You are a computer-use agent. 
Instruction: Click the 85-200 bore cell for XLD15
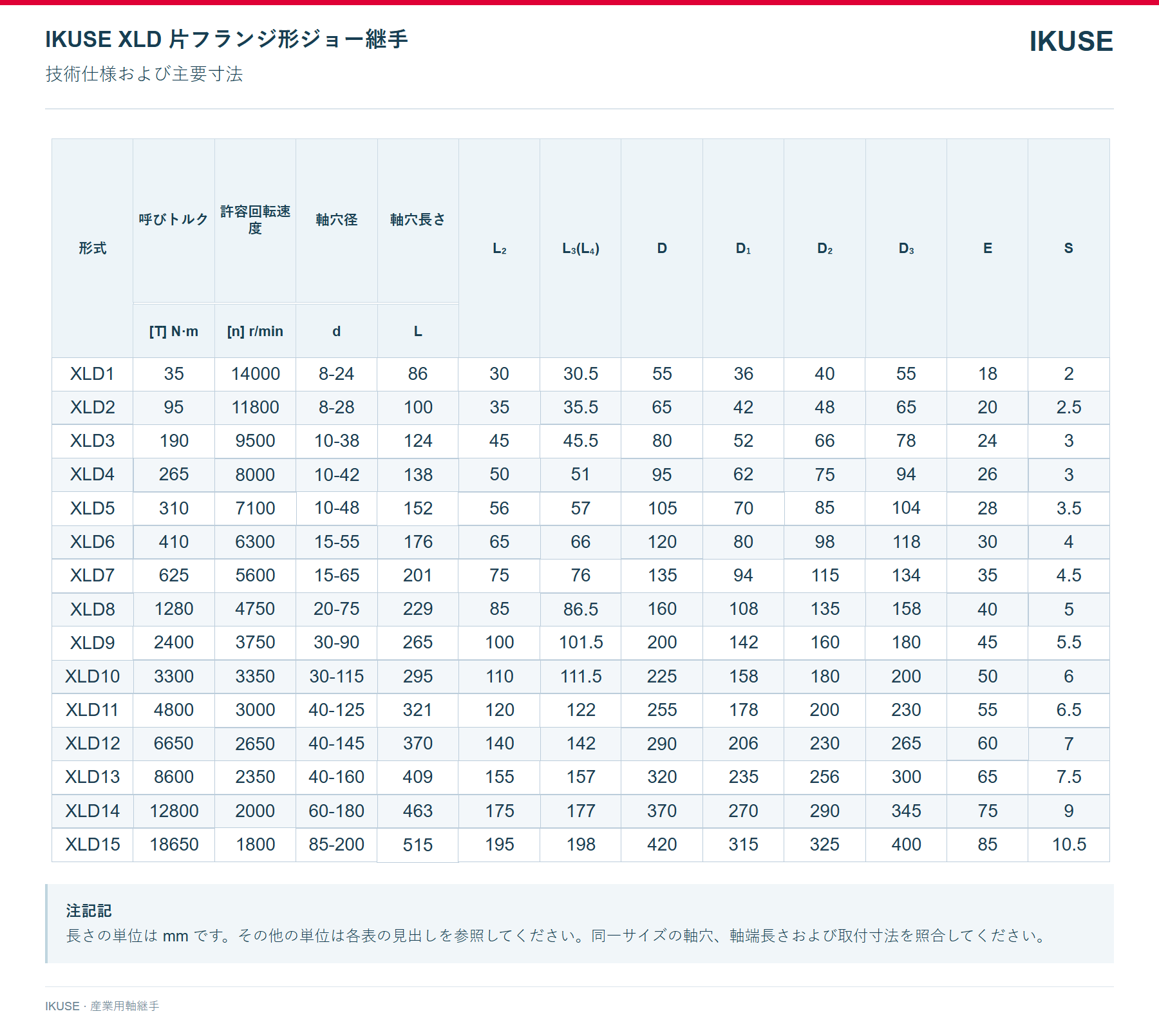pos(337,844)
